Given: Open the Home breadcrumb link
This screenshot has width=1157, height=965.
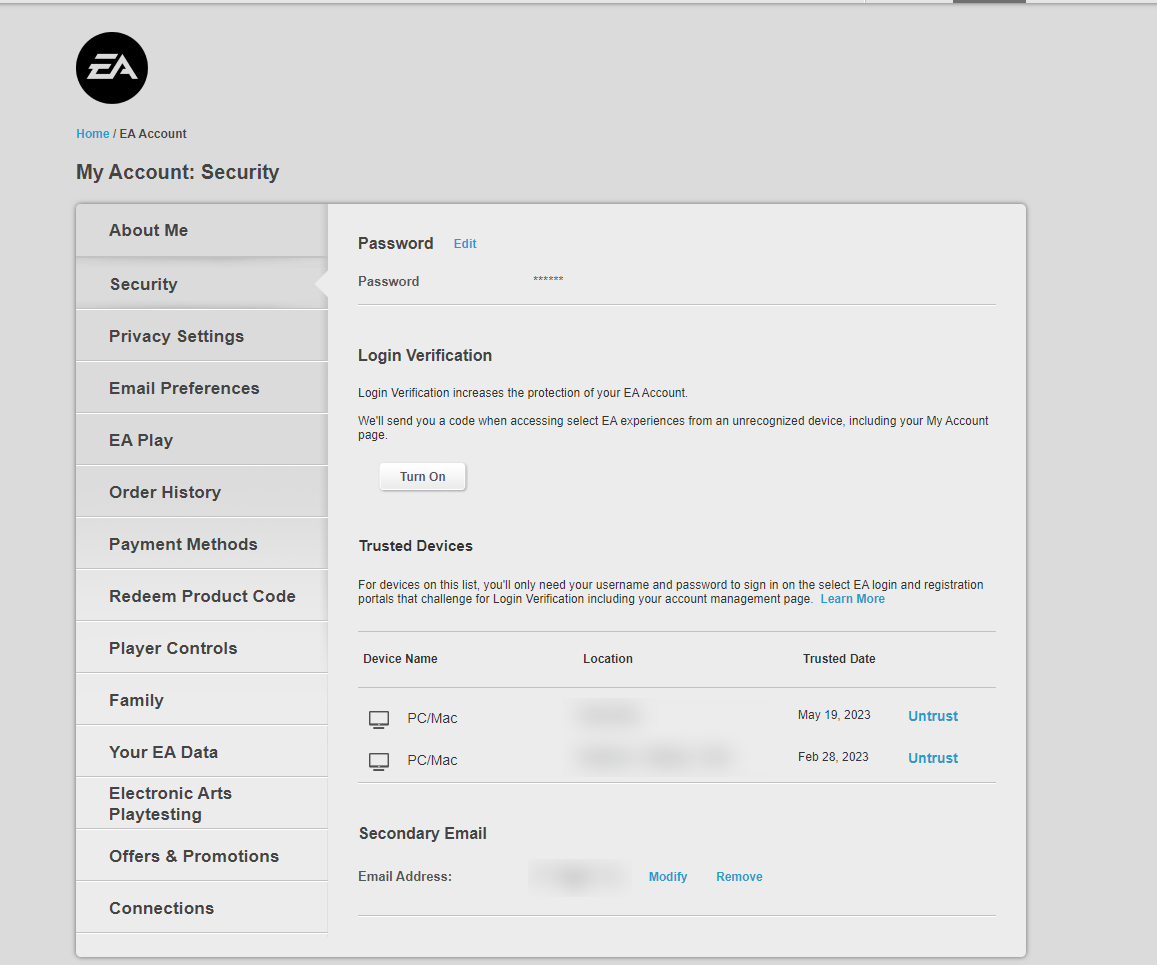Looking at the screenshot, I should pyautogui.click(x=93, y=134).
